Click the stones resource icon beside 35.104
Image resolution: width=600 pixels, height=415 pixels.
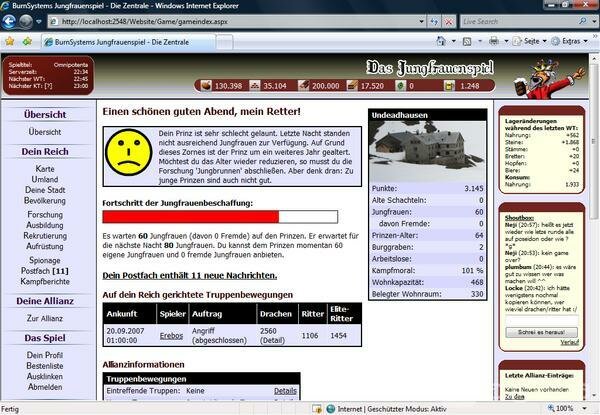tap(254, 85)
